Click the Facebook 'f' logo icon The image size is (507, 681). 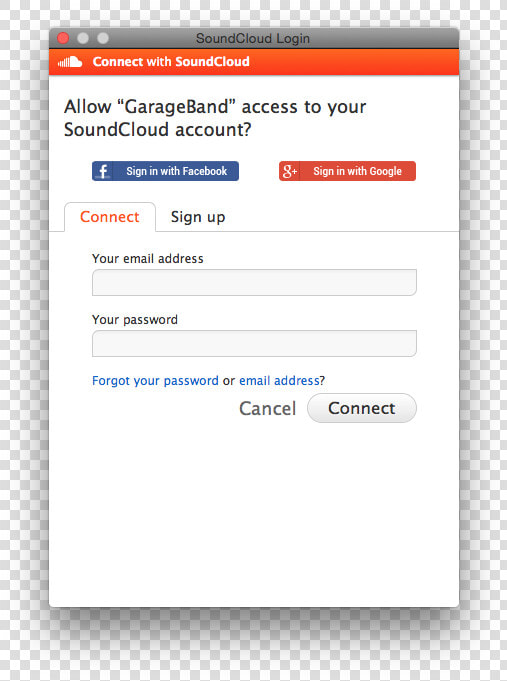pyautogui.click(x=103, y=171)
